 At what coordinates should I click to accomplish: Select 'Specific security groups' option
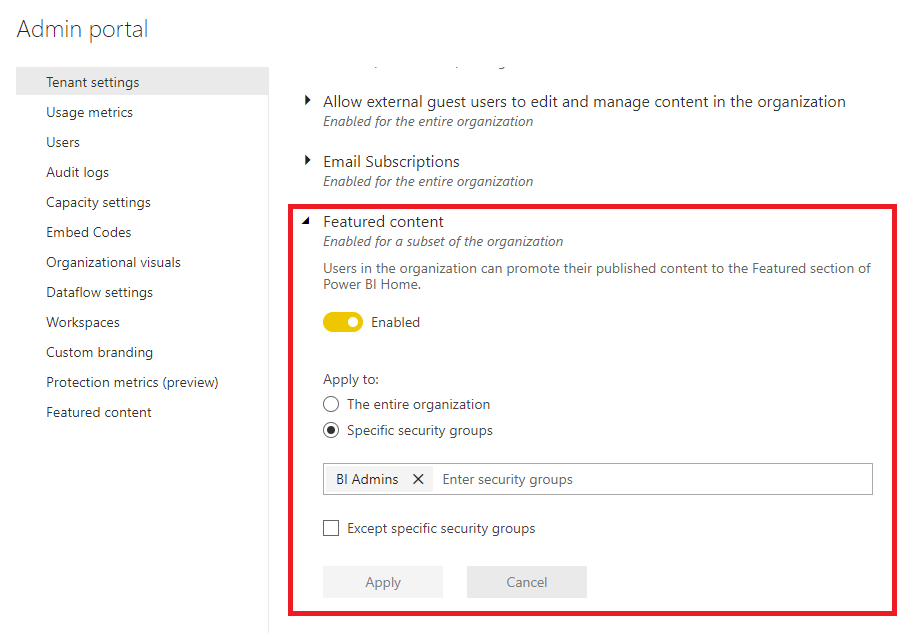331,430
